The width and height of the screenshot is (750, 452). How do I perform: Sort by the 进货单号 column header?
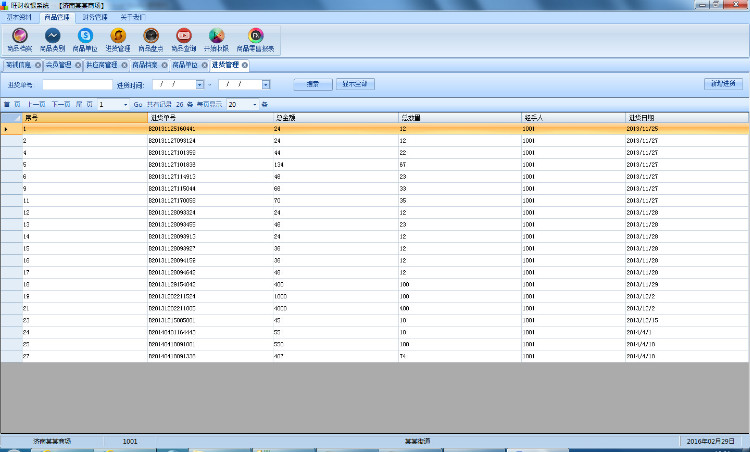(x=210, y=118)
